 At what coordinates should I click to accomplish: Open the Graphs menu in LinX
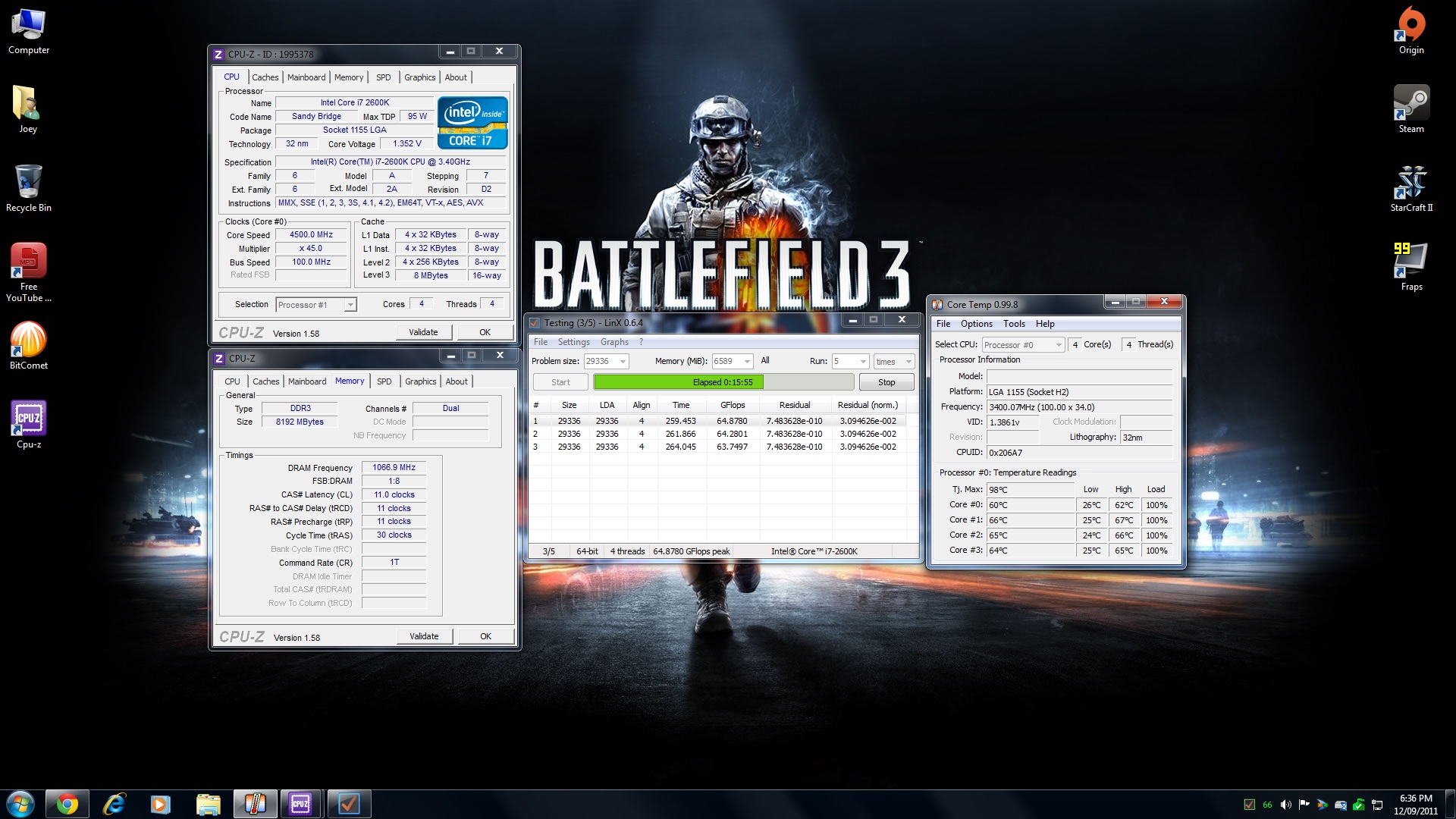[x=614, y=342]
